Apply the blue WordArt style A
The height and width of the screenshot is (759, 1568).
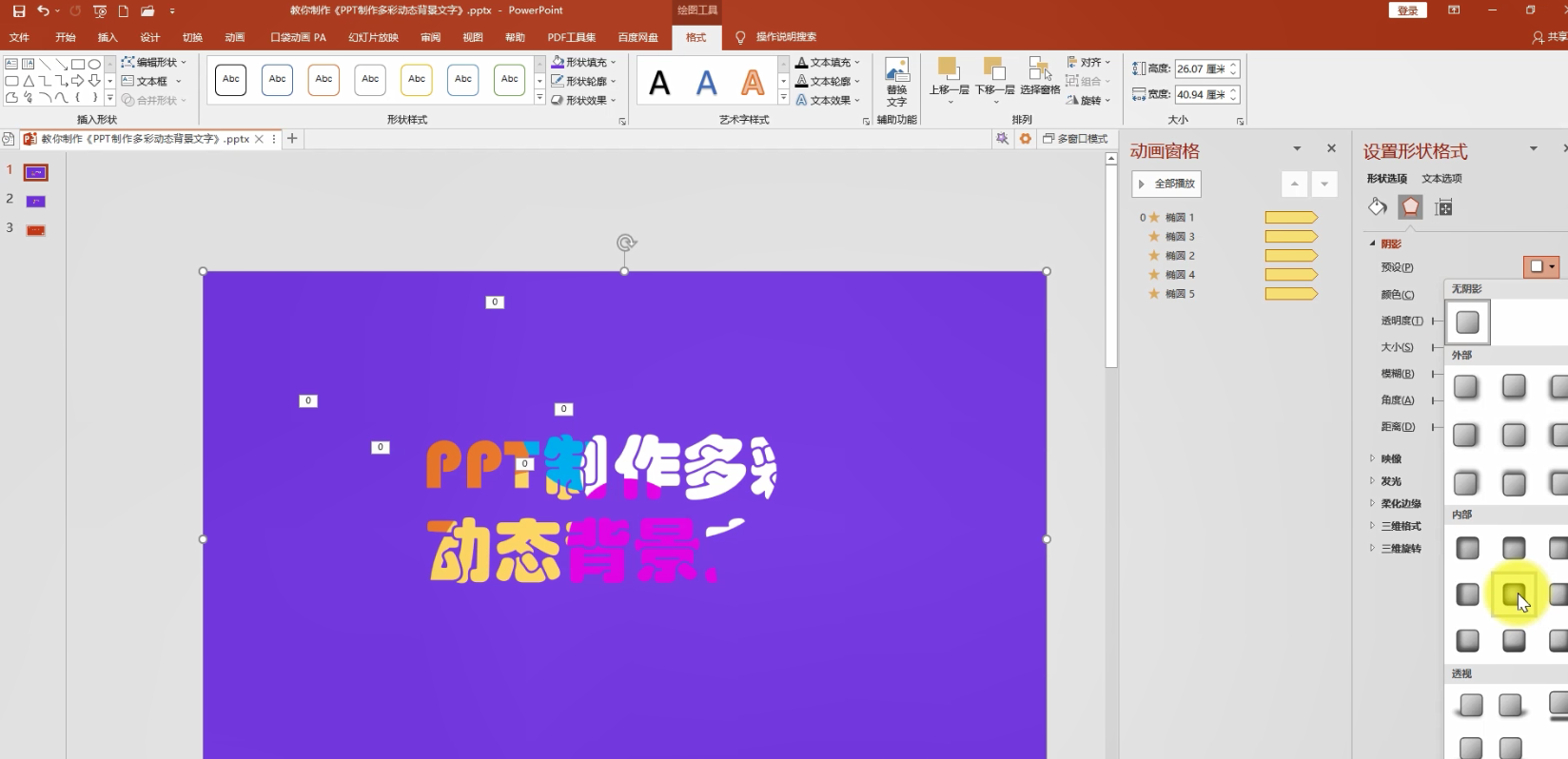[706, 83]
